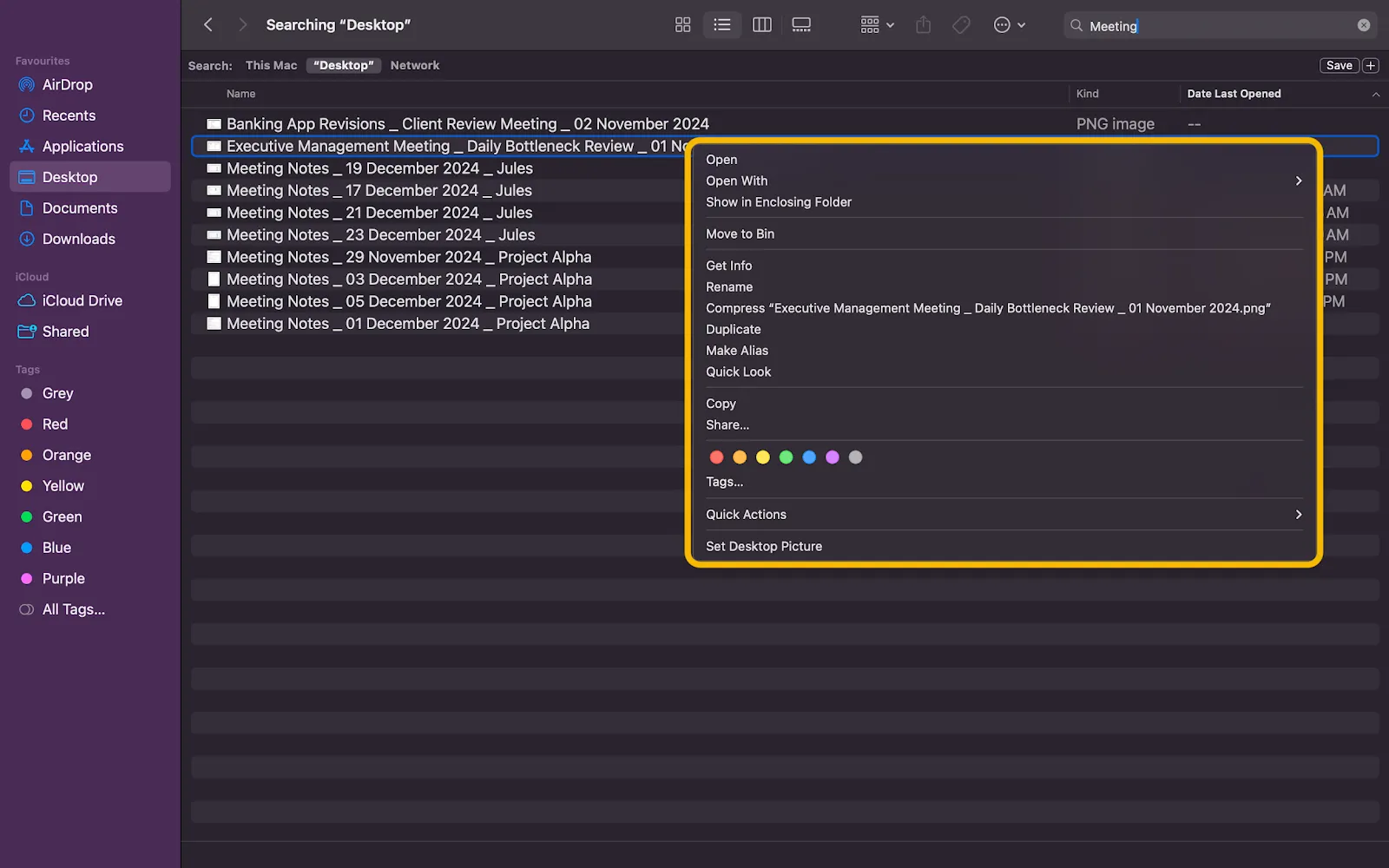Save the current search
1389x868 pixels.
[1339, 65]
